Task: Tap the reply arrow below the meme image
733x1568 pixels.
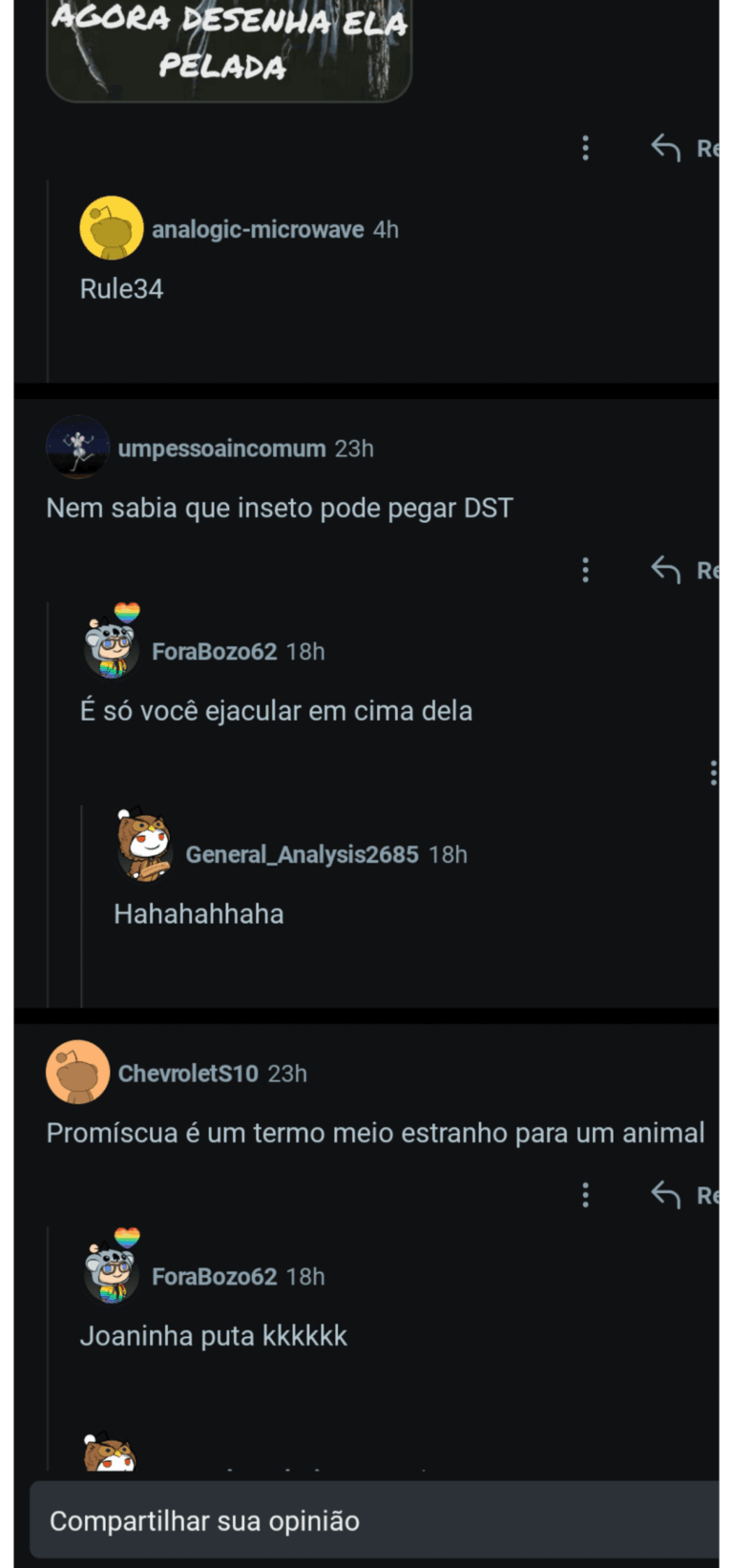Action: [x=666, y=148]
